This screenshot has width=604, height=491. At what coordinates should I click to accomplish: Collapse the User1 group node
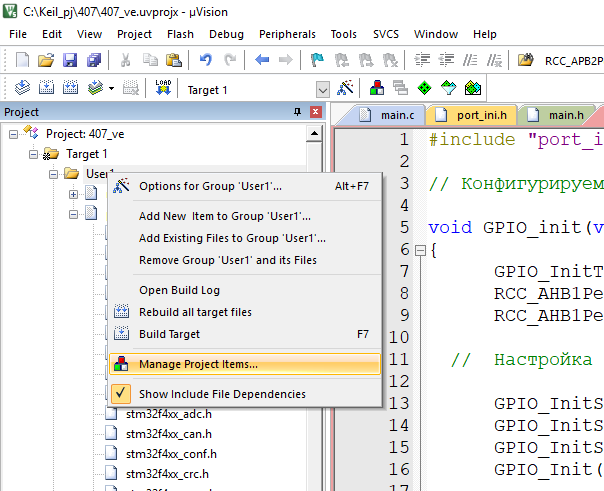pos(54,174)
